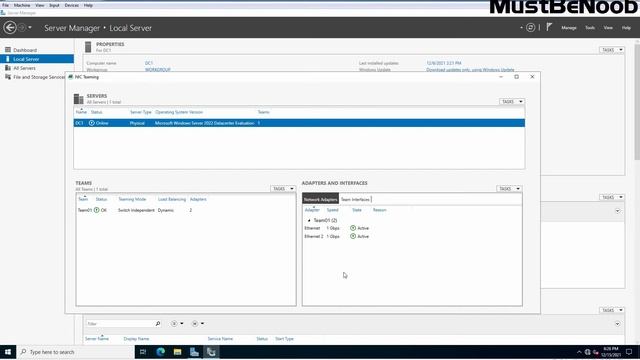Image resolution: width=640 pixels, height=360 pixels.
Task: Open the saved filter queries dropdown
Action: coord(198,324)
